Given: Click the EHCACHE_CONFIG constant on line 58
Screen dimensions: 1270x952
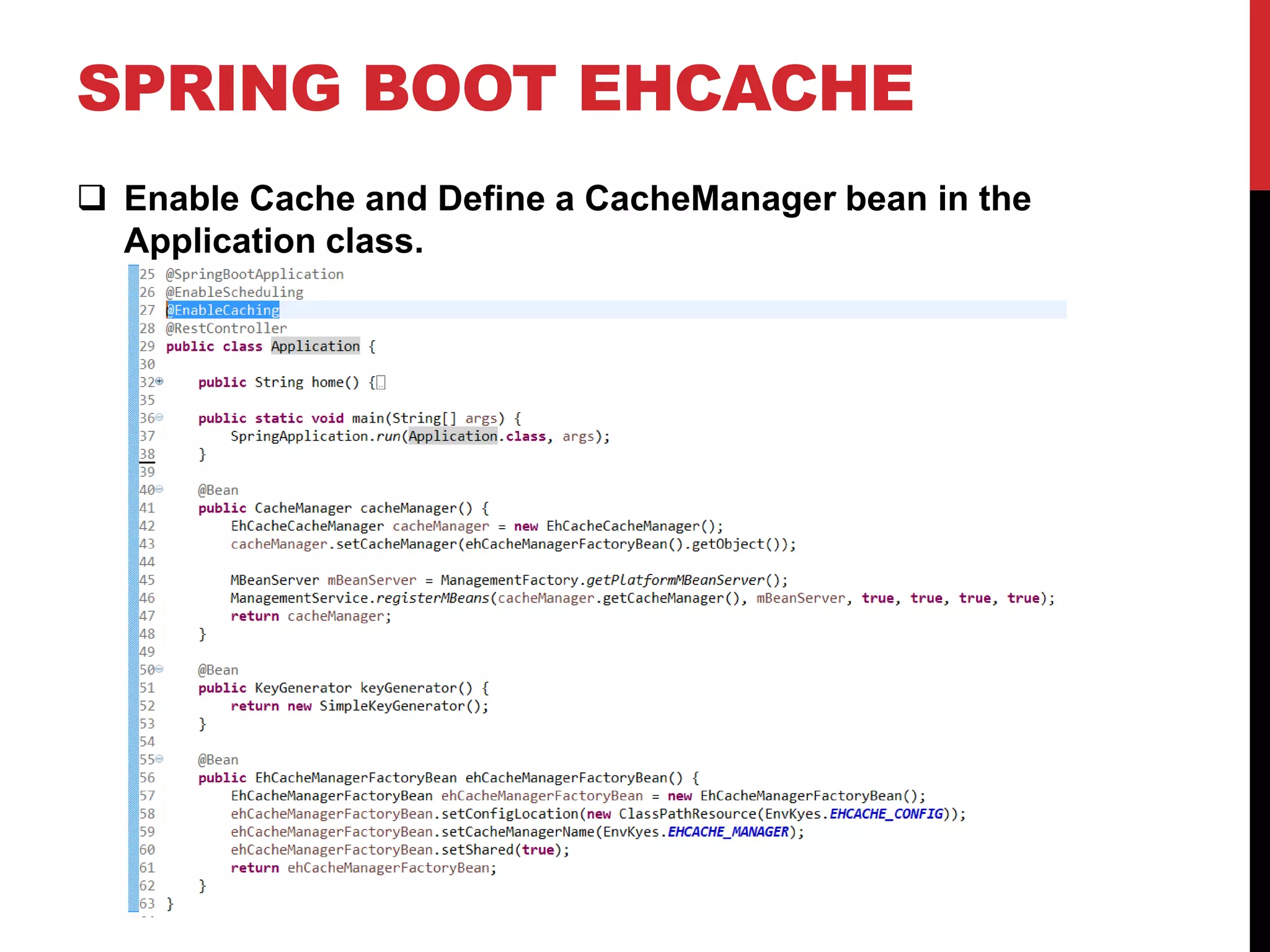Looking at the screenshot, I should 886,813.
